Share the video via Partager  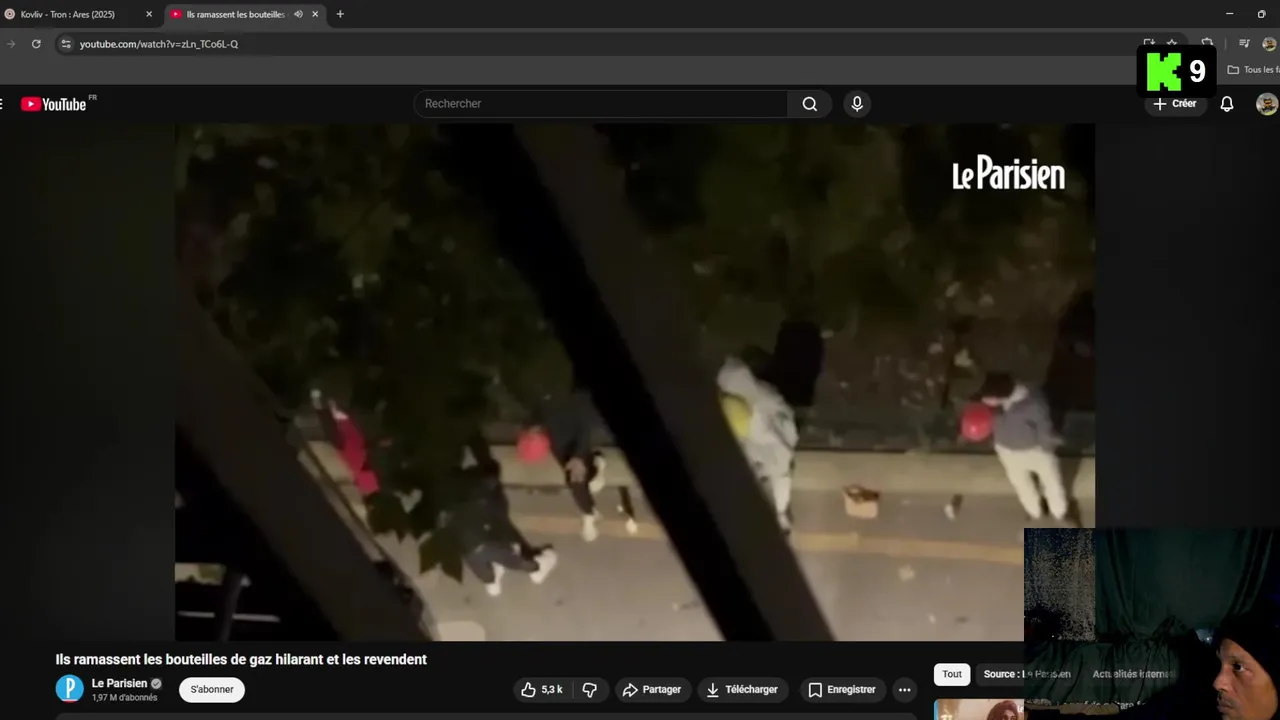coord(652,690)
